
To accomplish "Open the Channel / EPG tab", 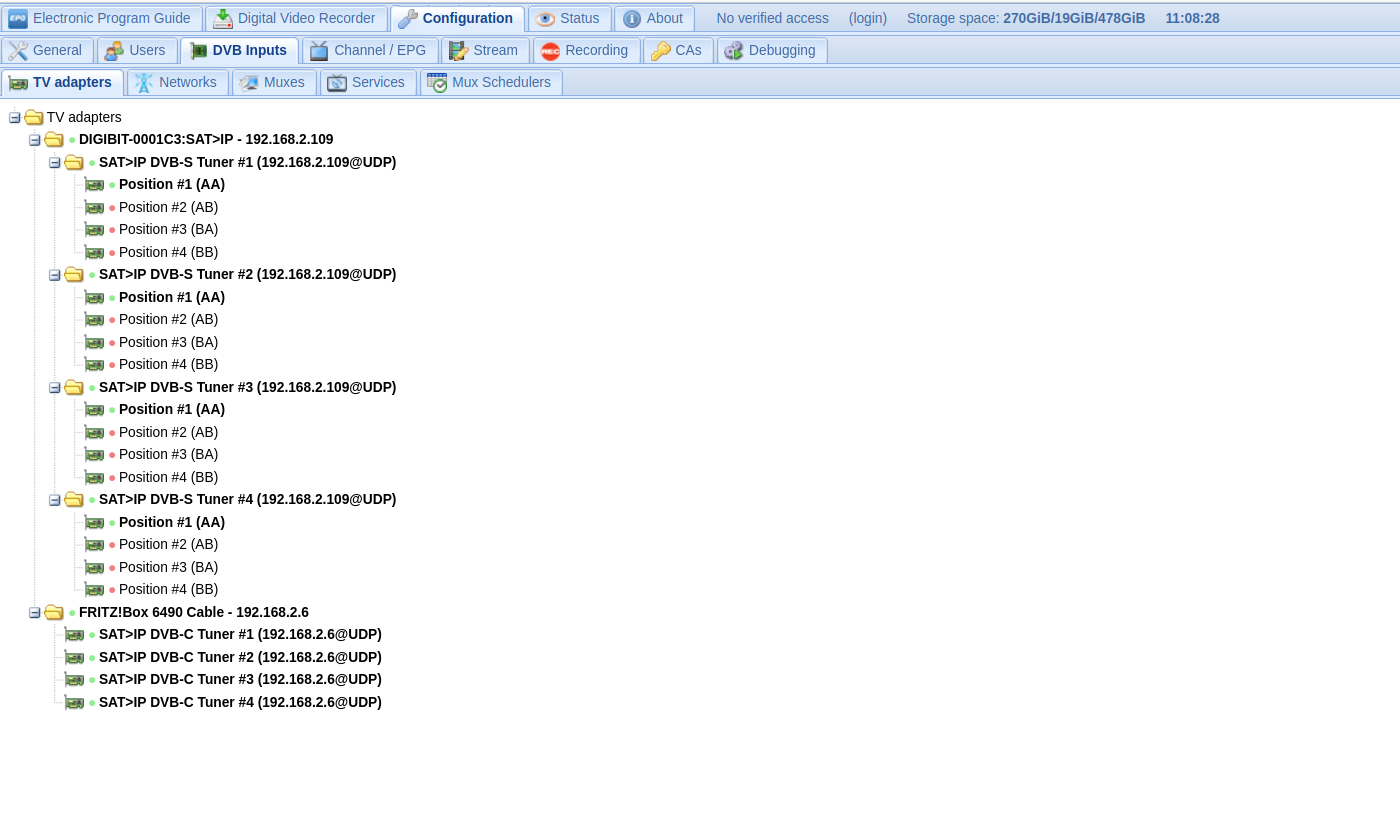I will [x=369, y=50].
